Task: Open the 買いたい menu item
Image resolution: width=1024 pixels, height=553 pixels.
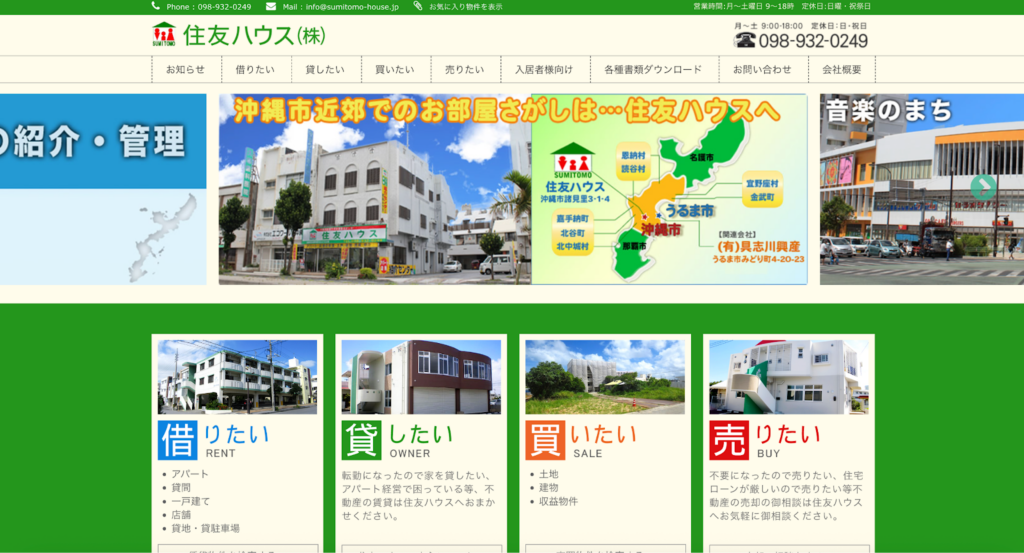Action: point(396,69)
